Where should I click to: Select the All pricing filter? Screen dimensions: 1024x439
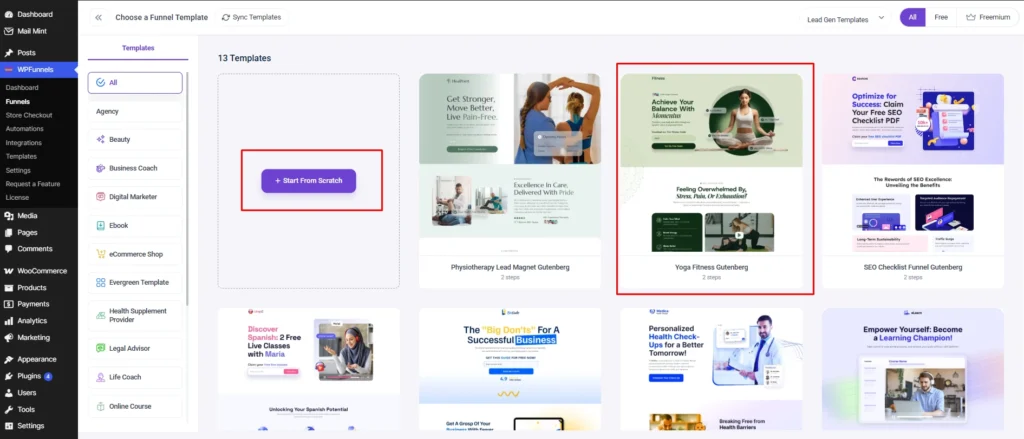[x=912, y=18]
